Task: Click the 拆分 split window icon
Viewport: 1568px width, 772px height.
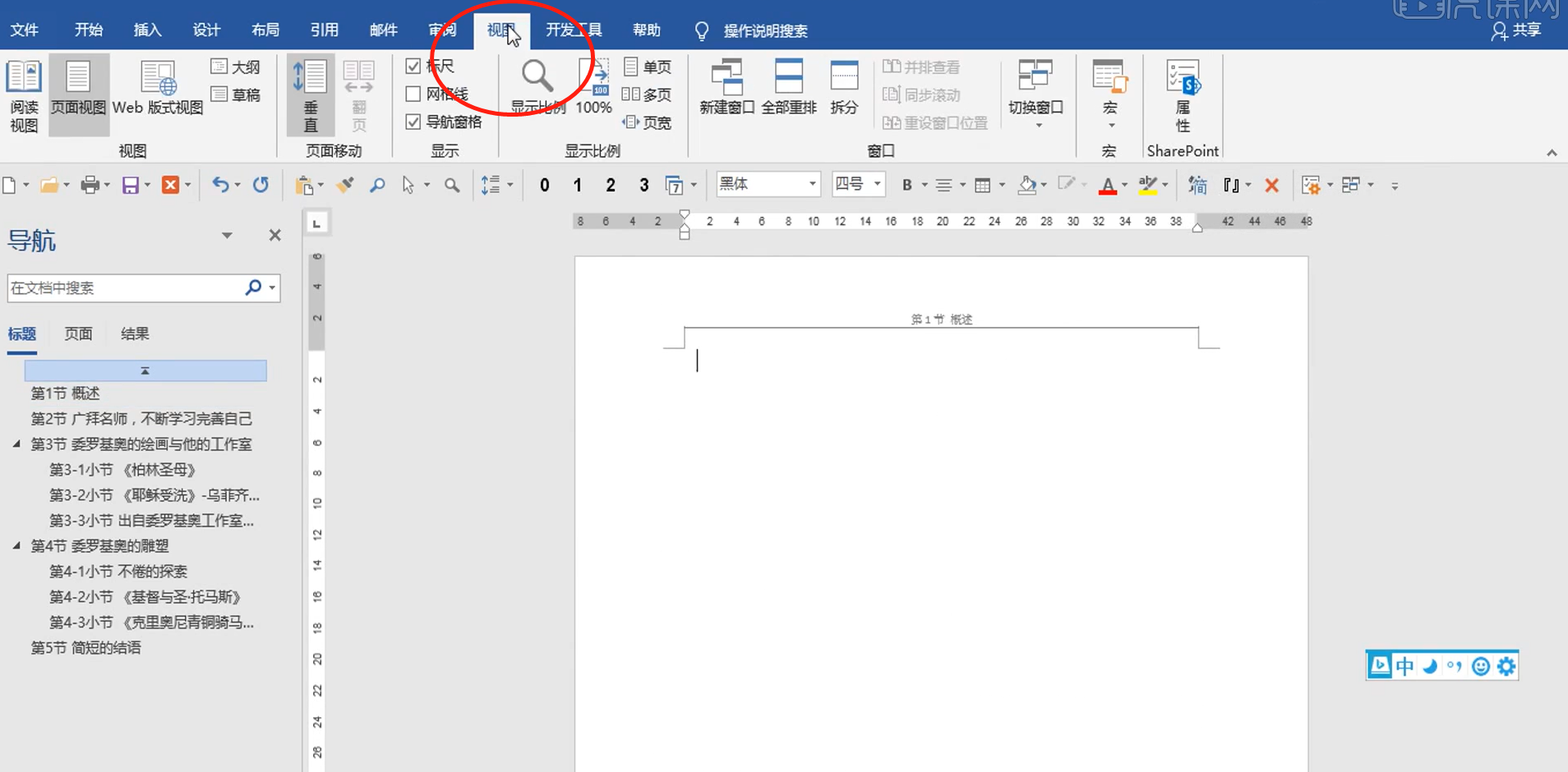Action: [844, 77]
